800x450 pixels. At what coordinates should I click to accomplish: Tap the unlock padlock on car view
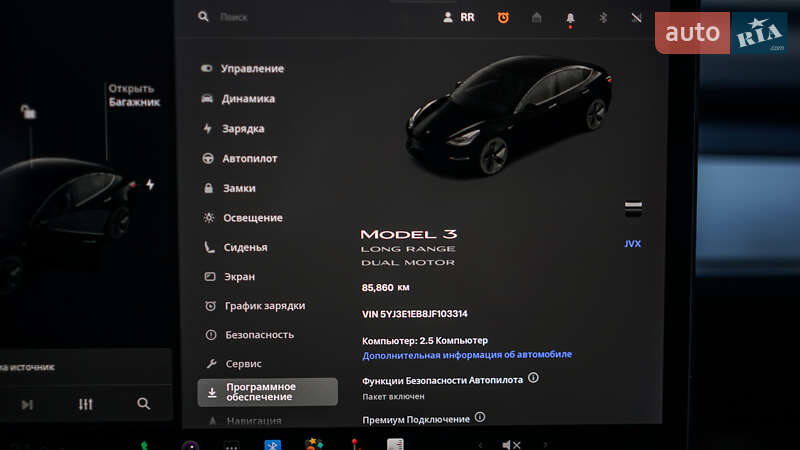[28, 111]
